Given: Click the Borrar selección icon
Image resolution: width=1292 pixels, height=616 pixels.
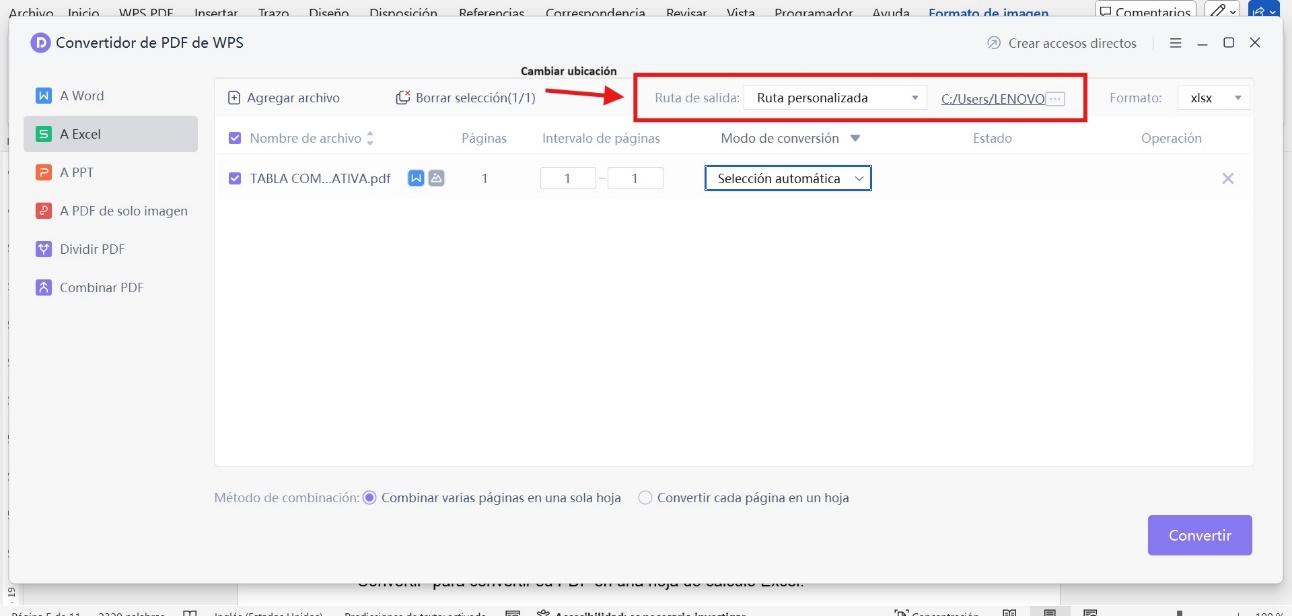Looking at the screenshot, I should pos(403,98).
